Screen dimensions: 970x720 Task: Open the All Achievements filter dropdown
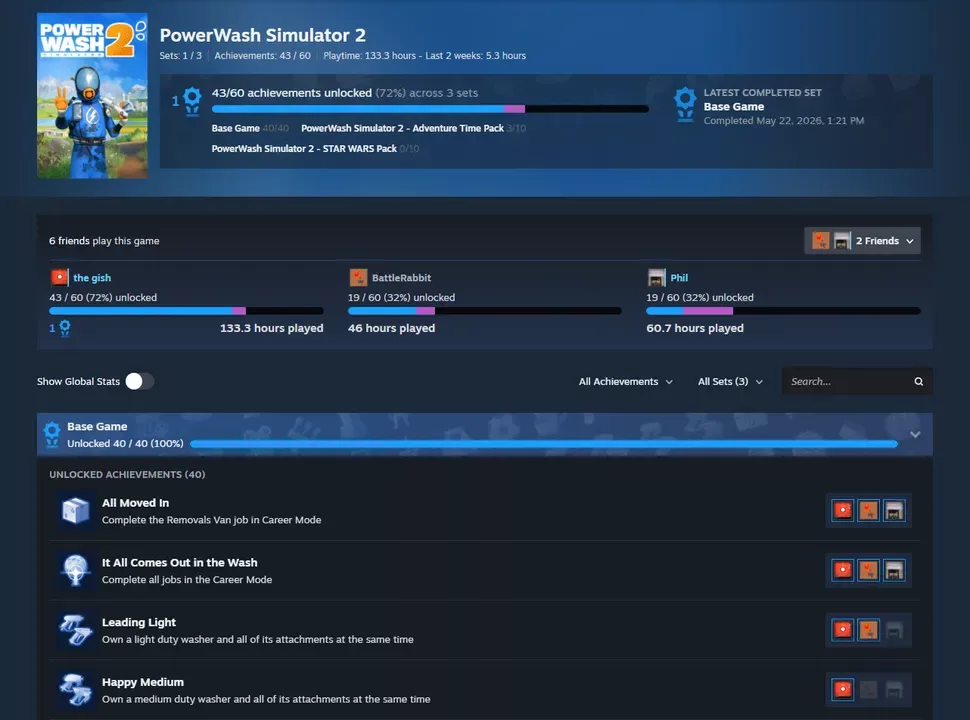625,382
